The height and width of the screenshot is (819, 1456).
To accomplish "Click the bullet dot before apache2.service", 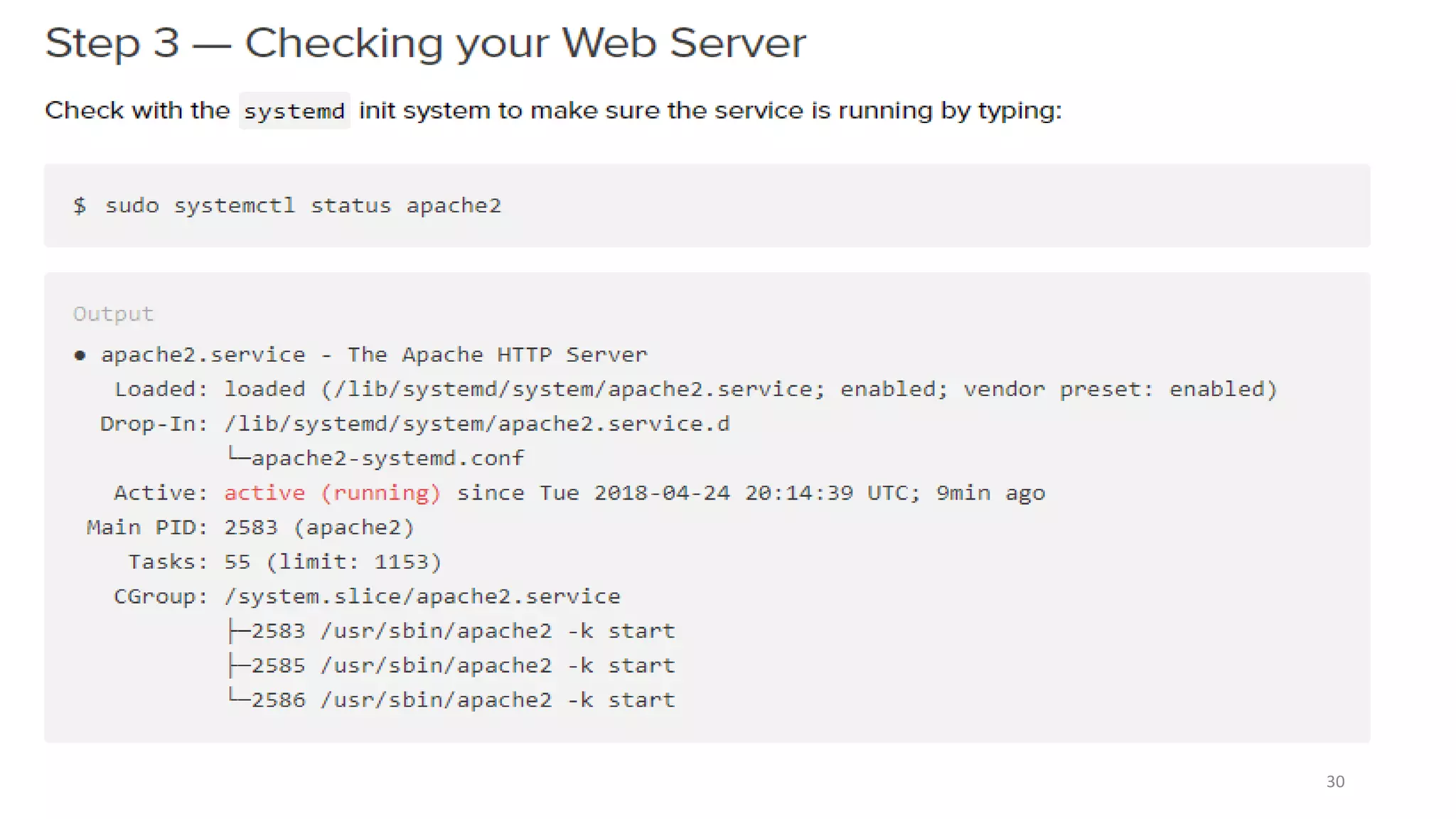I will tap(80, 355).
